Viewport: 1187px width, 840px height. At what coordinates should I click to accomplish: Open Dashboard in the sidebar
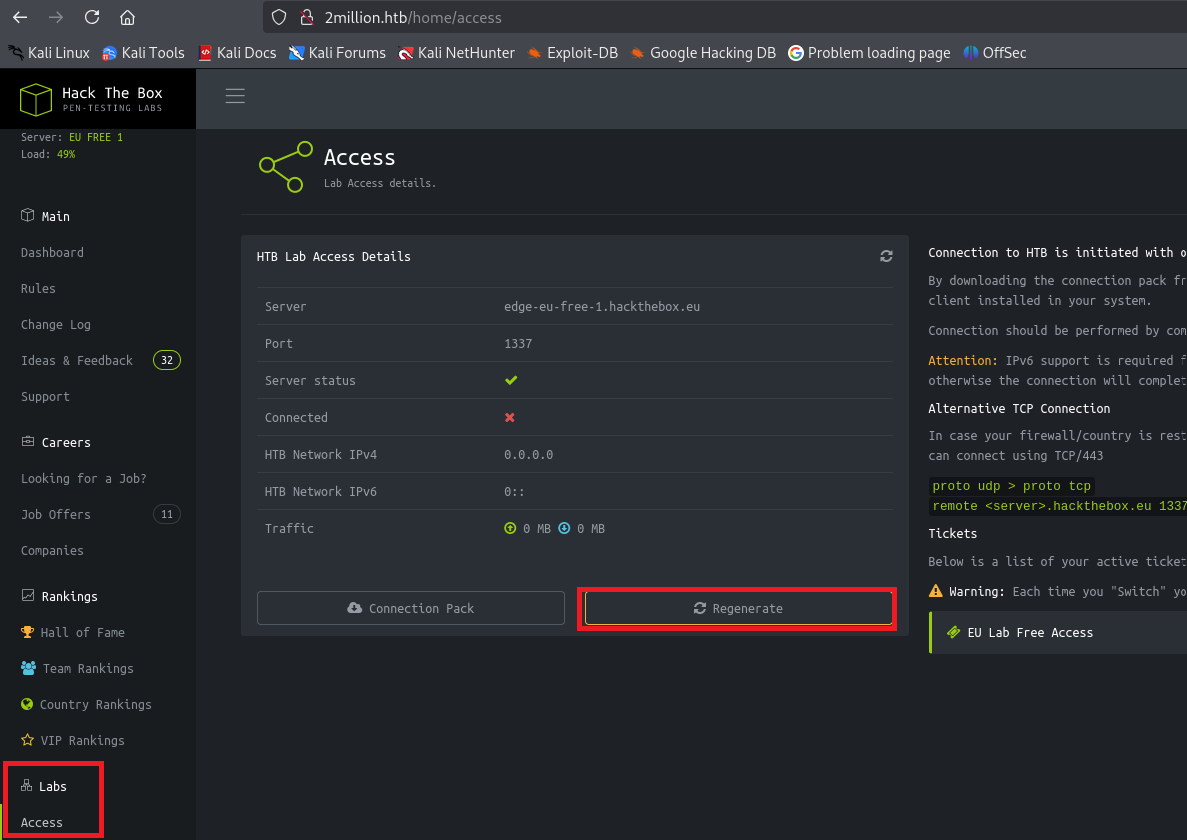click(52, 253)
